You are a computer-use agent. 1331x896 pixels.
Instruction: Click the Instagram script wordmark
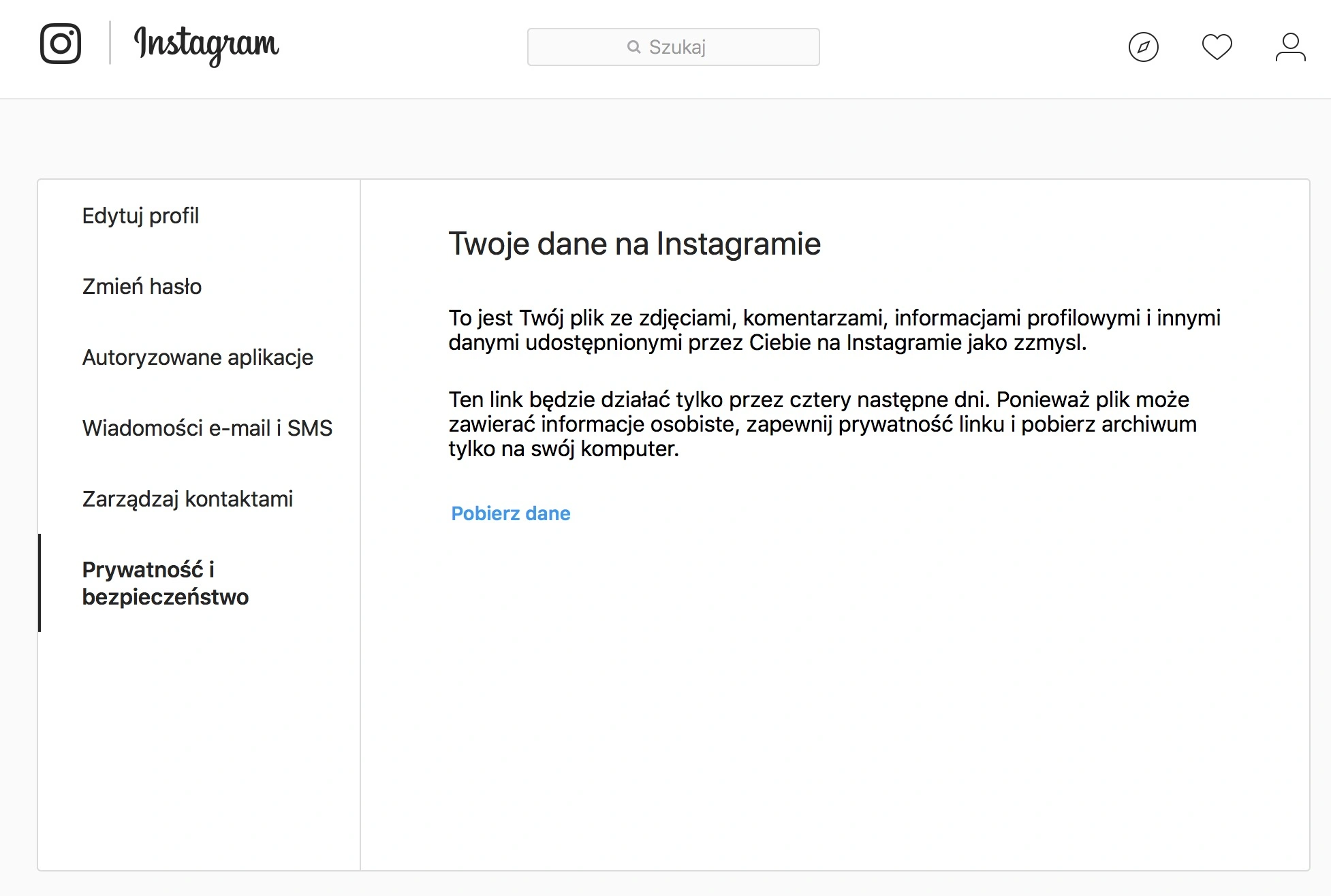click(x=206, y=46)
